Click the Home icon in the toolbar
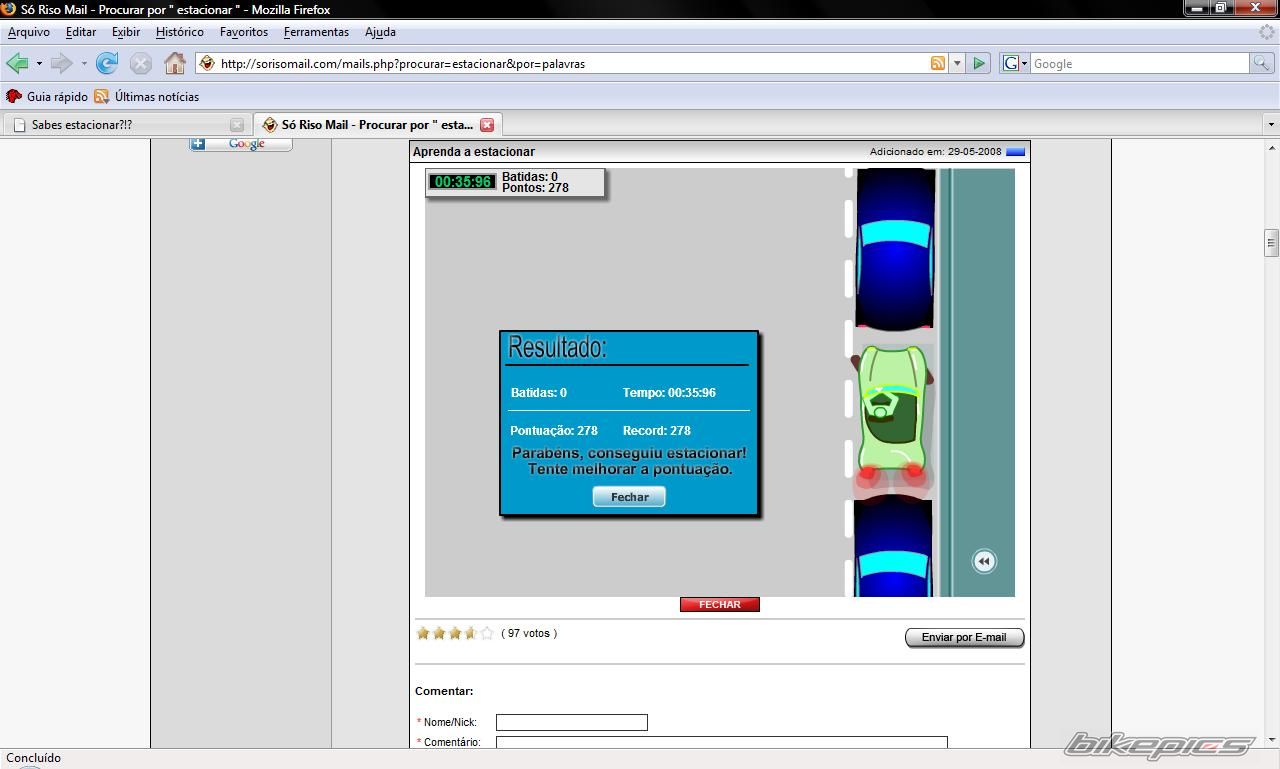 [174, 64]
